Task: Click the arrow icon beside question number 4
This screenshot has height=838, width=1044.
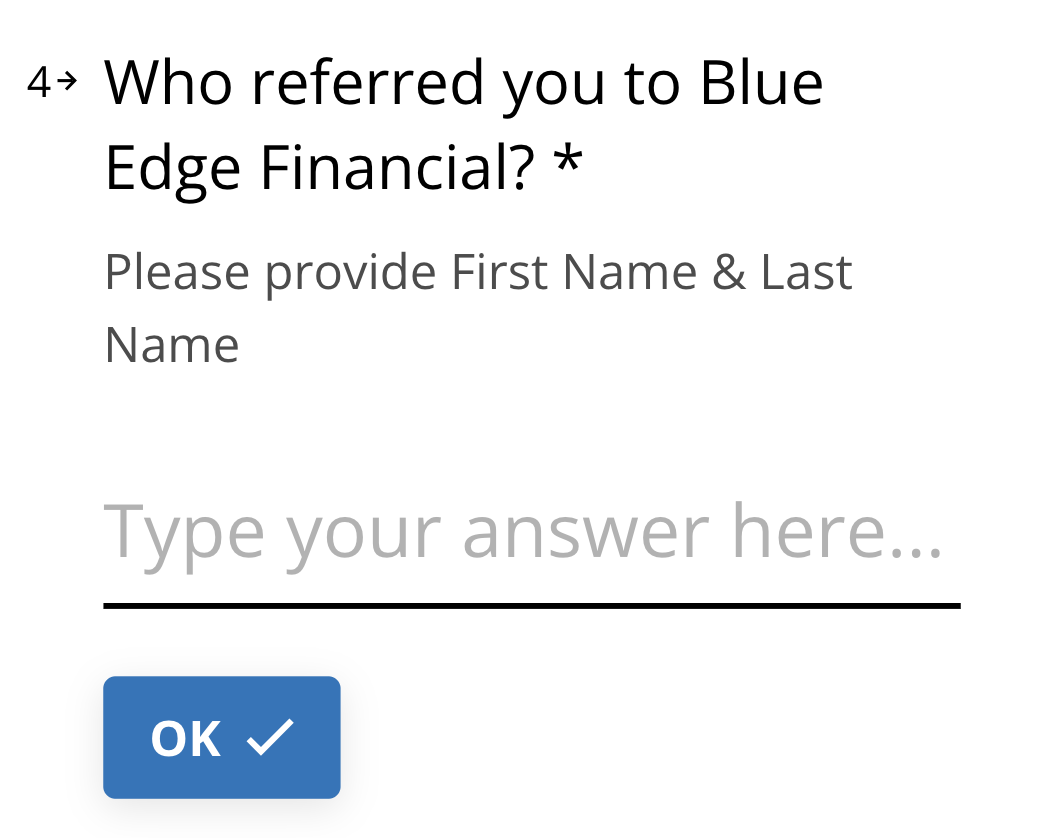Action: coord(67,81)
